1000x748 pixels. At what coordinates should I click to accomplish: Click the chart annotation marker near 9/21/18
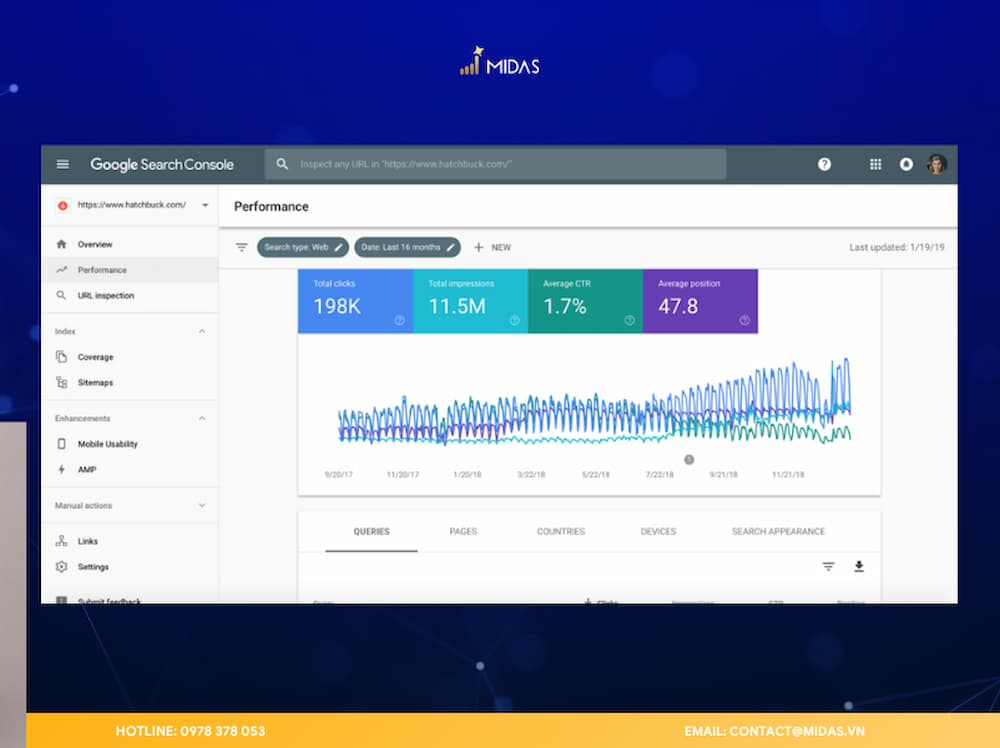pyautogui.click(x=689, y=459)
